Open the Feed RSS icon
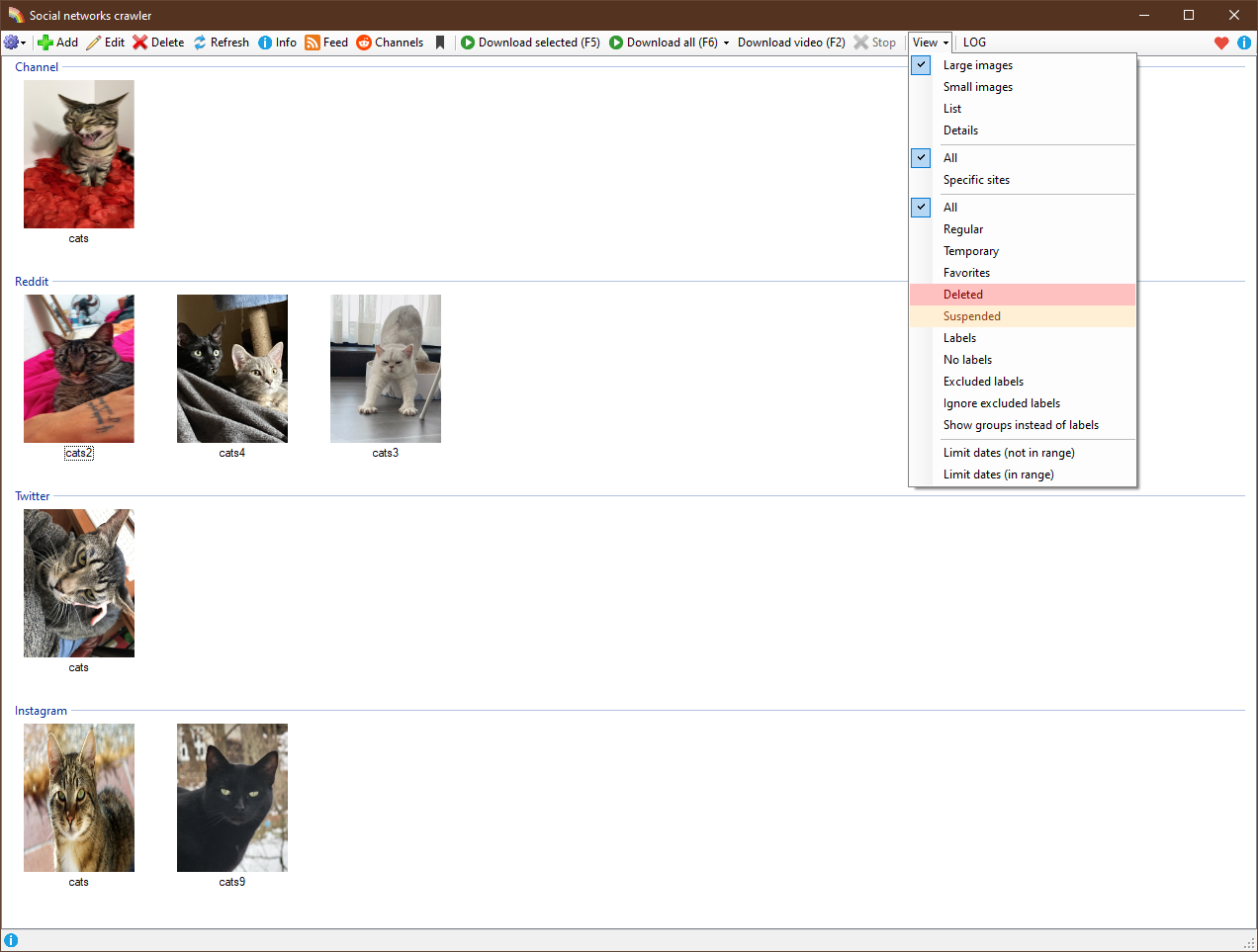Image resolution: width=1258 pixels, height=952 pixels. [313, 43]
